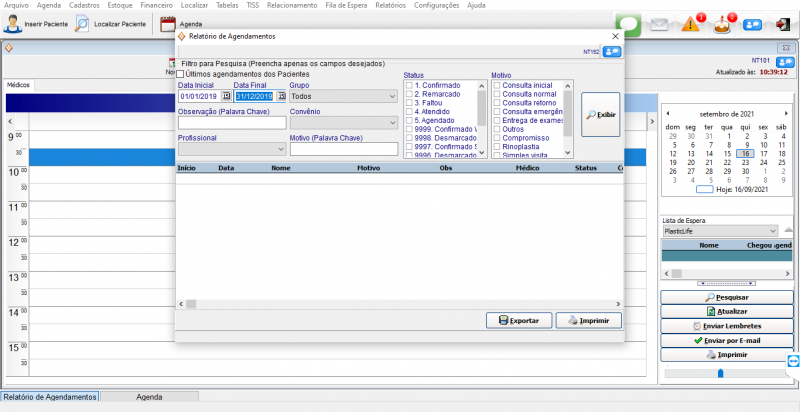Open the Financeiro menu
Image resolution: width=800 pixels, height=412 pixels.
(156, 5)
